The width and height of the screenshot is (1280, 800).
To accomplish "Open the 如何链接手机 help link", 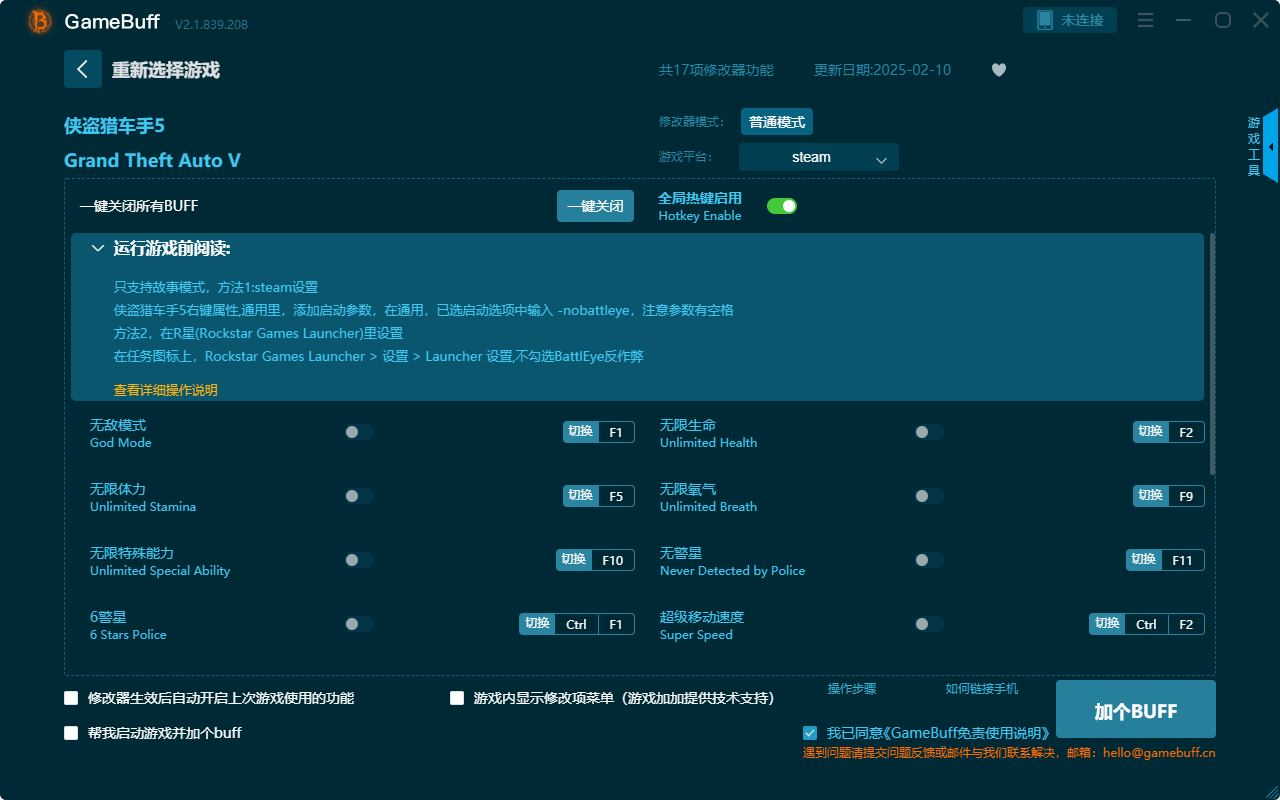I will [x=981, y=689].
